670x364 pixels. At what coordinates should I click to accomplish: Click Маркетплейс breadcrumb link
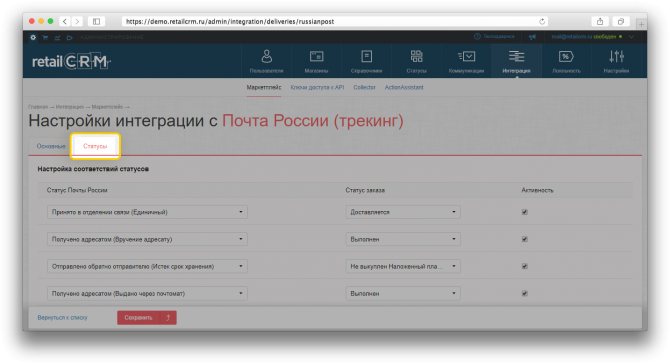coord(107,107)
